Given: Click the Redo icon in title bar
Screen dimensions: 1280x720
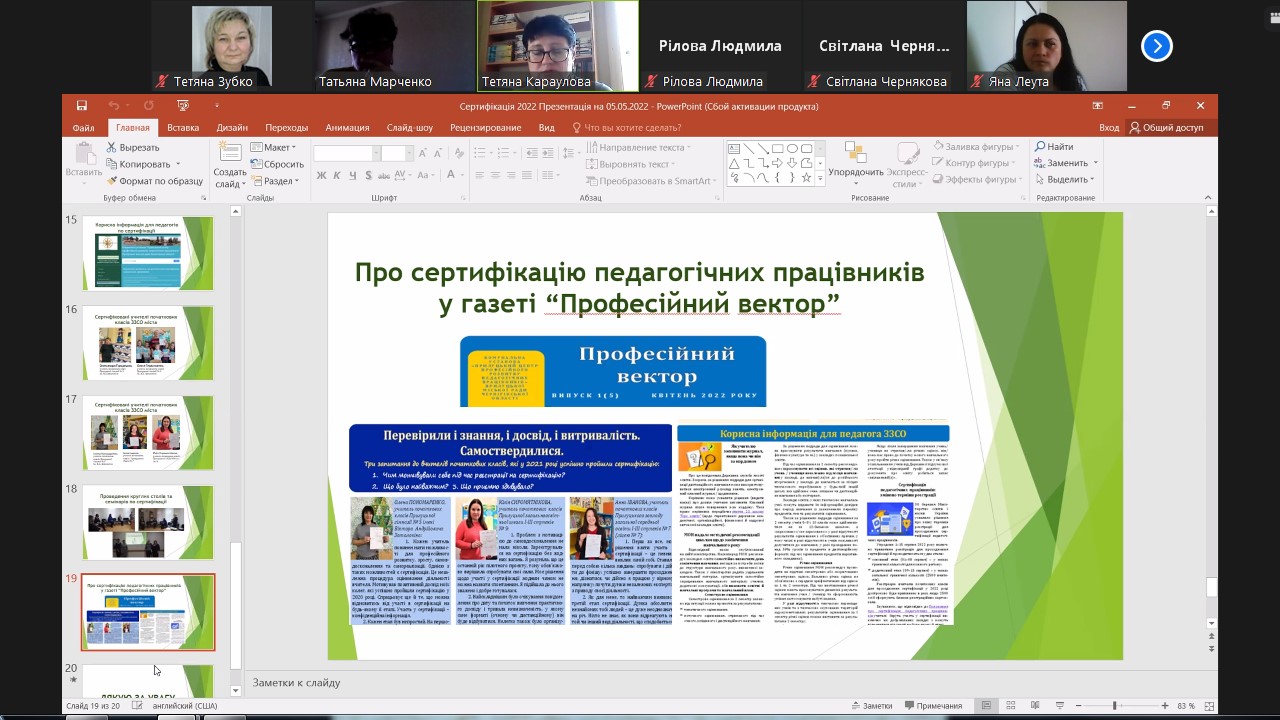Looking at the screenshot, I should tap(148, 105).
